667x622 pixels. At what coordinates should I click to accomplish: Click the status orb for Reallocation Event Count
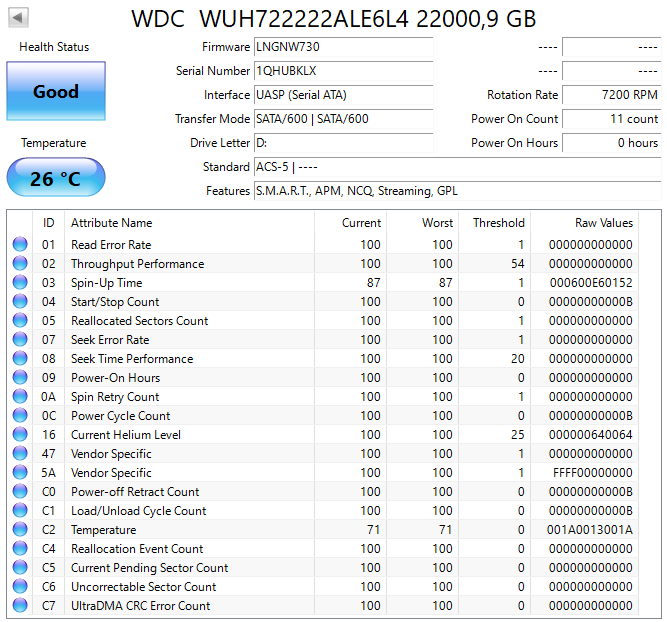point(20,548)
